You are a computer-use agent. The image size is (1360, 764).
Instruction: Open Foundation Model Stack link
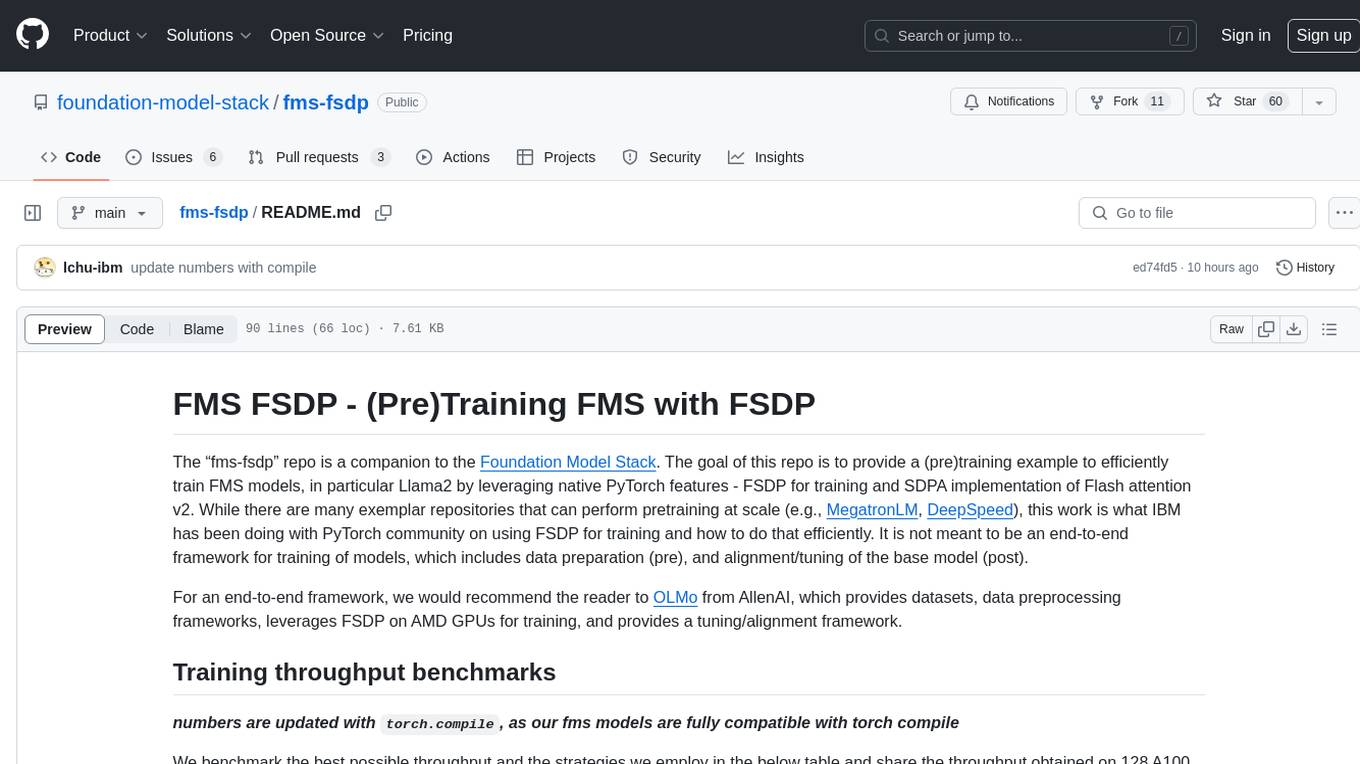[x=568, y=462]
